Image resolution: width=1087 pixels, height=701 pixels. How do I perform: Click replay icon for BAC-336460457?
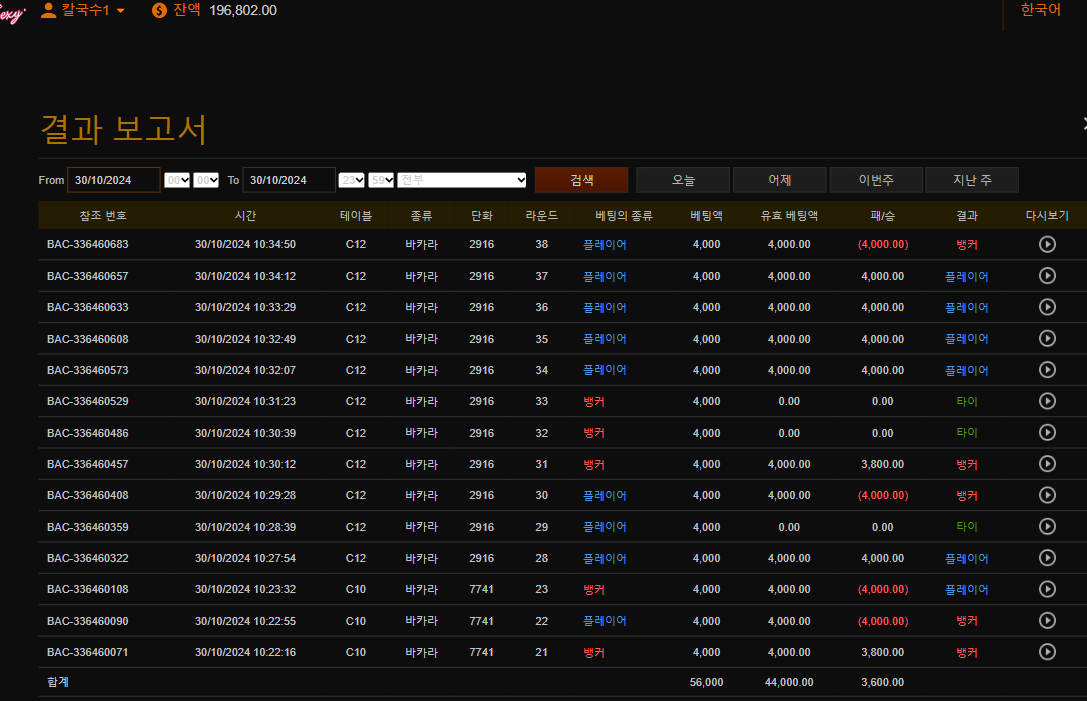(1047, 464)
